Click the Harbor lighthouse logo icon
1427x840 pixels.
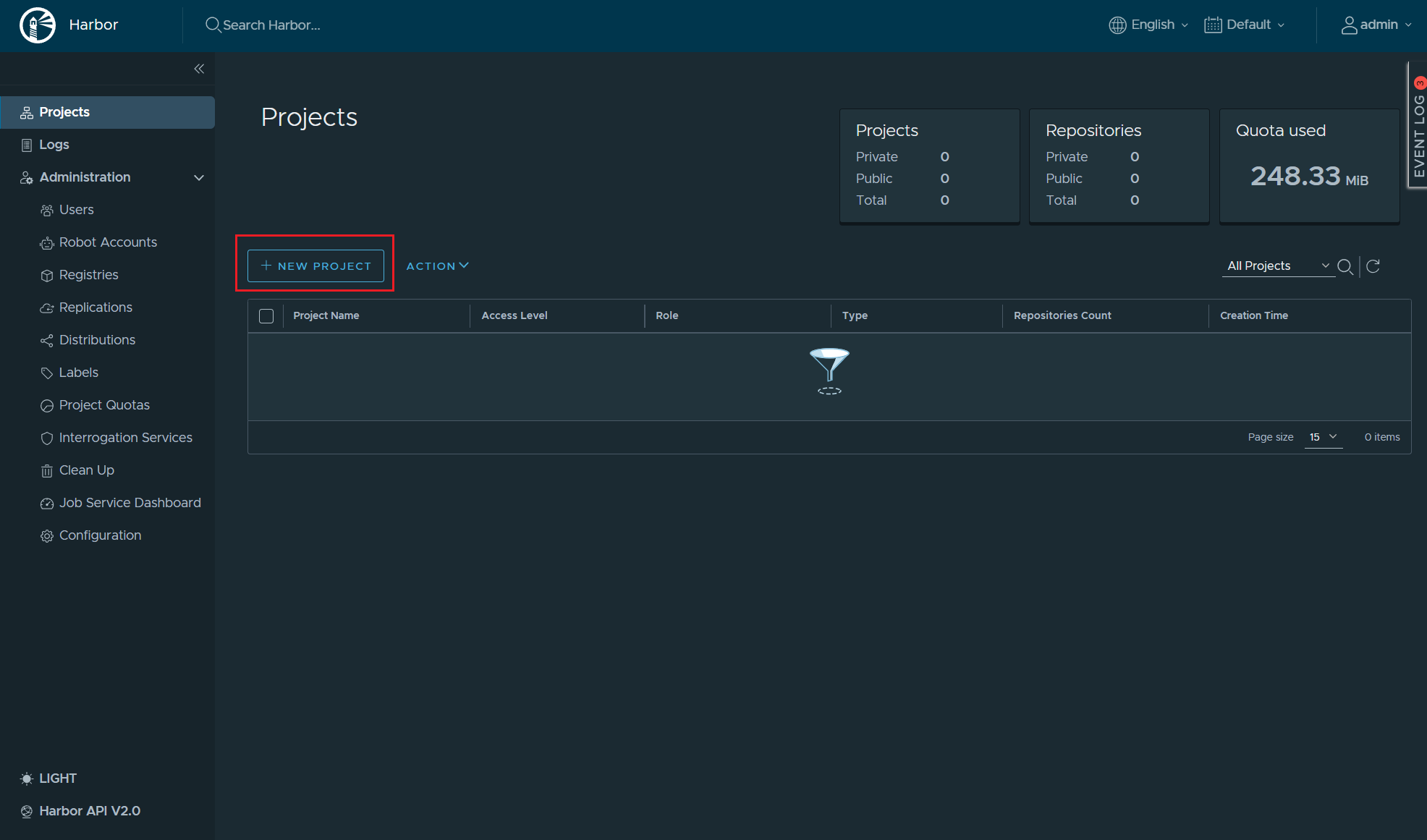click(38, 25)
